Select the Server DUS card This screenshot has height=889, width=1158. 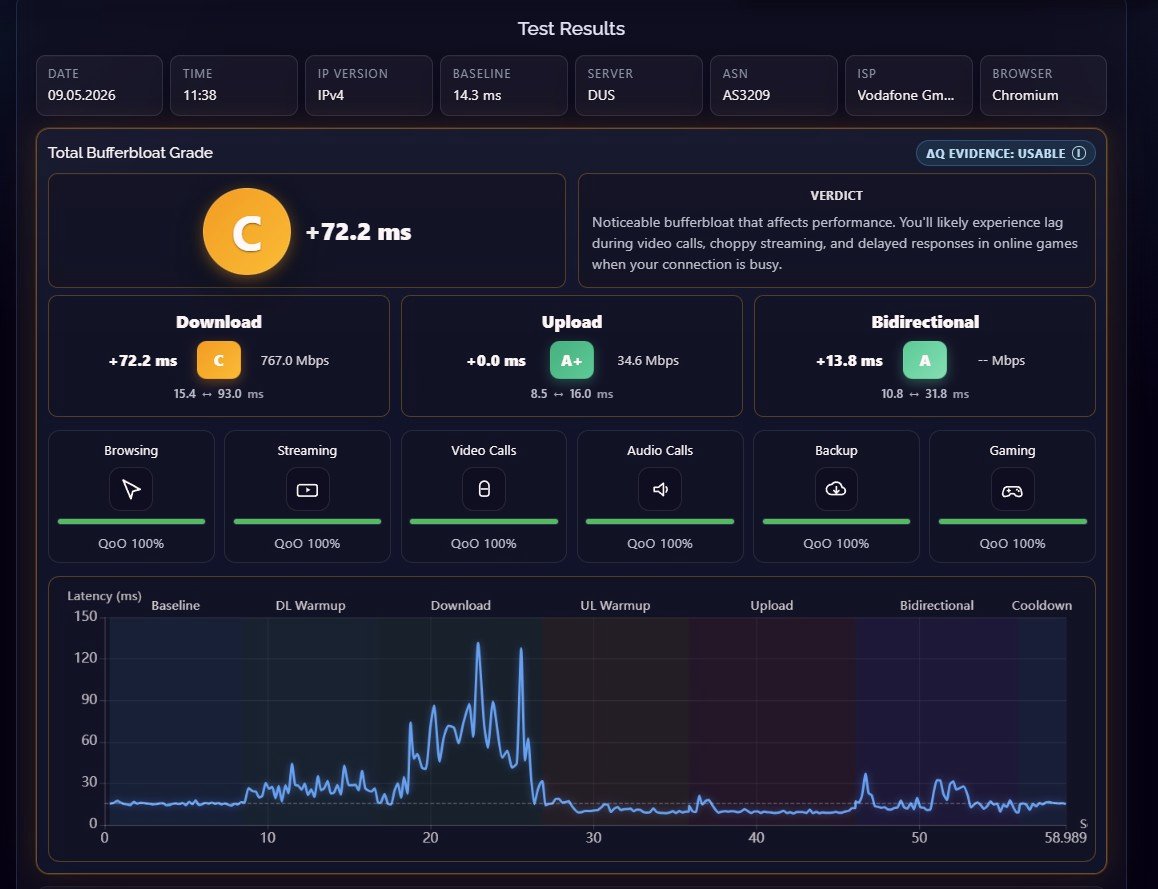pyautogui.click(x=639, y=85)
